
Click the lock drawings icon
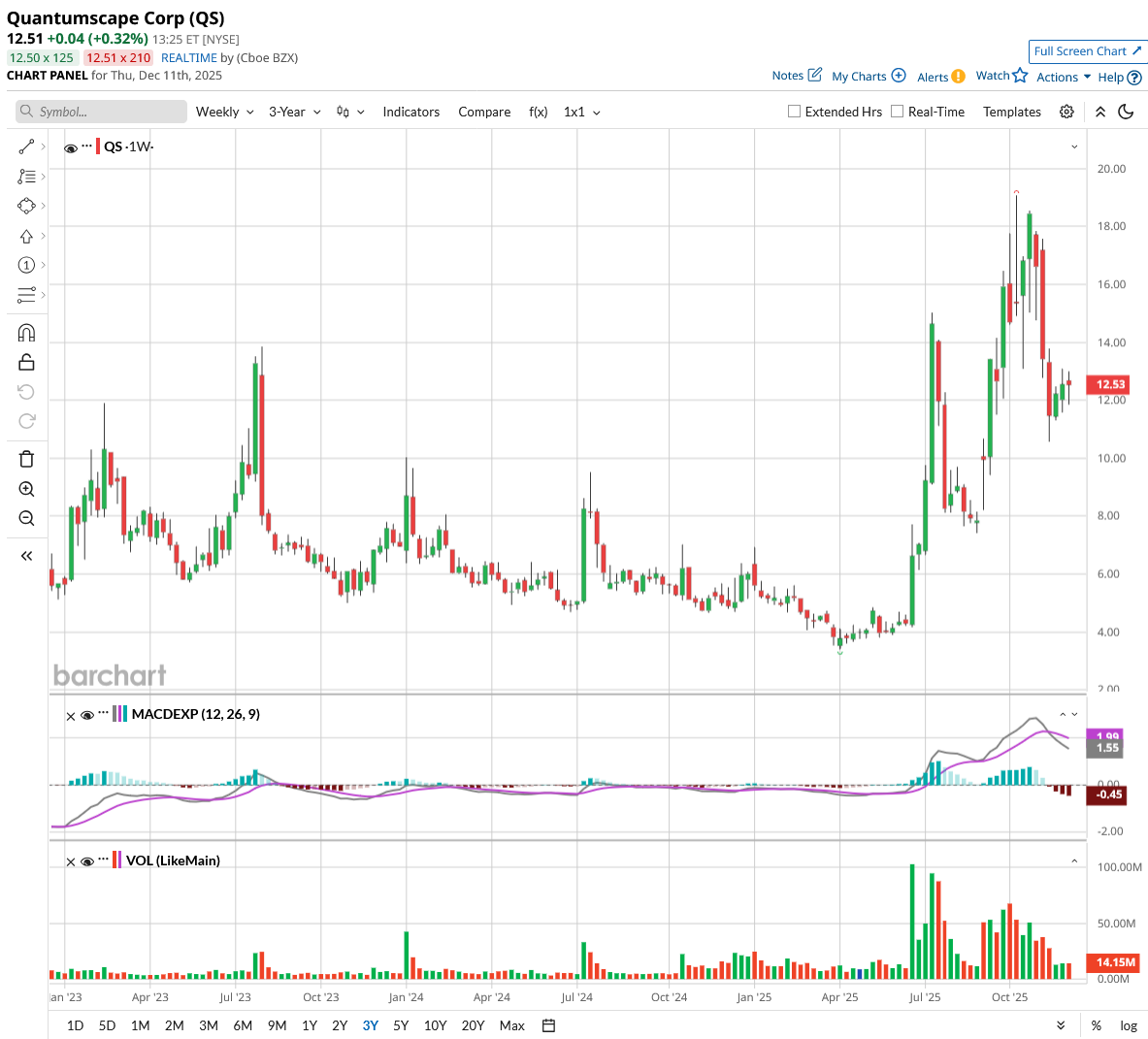(26, 362)
